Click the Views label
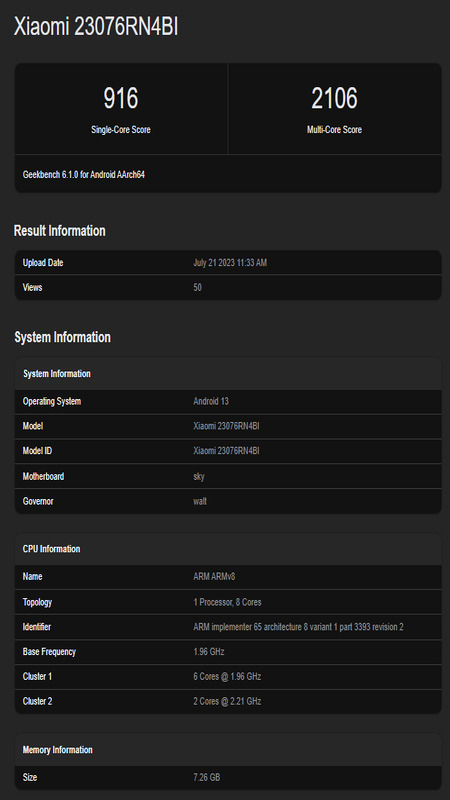This screenshot has height=800, width=450. 32,287
